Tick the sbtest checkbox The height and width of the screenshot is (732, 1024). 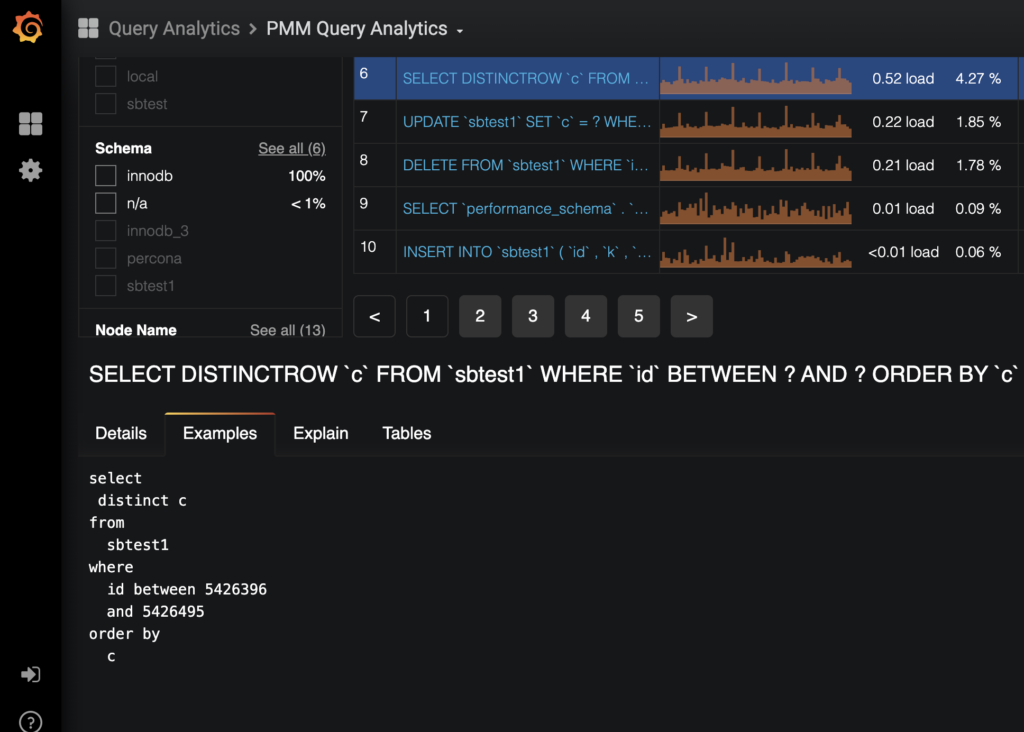(x=105, y=104)
